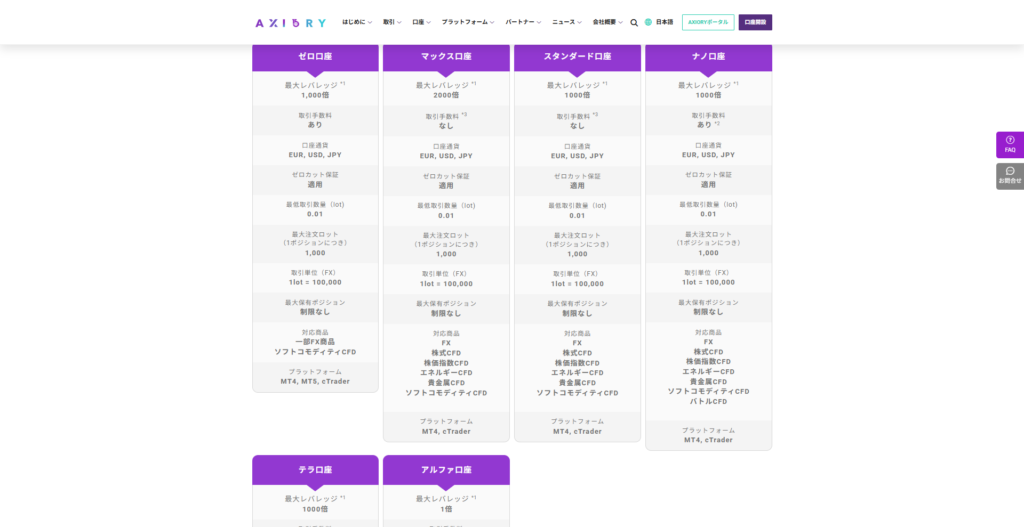Expand the 口座 dropdown menu

tap(421, 22)
